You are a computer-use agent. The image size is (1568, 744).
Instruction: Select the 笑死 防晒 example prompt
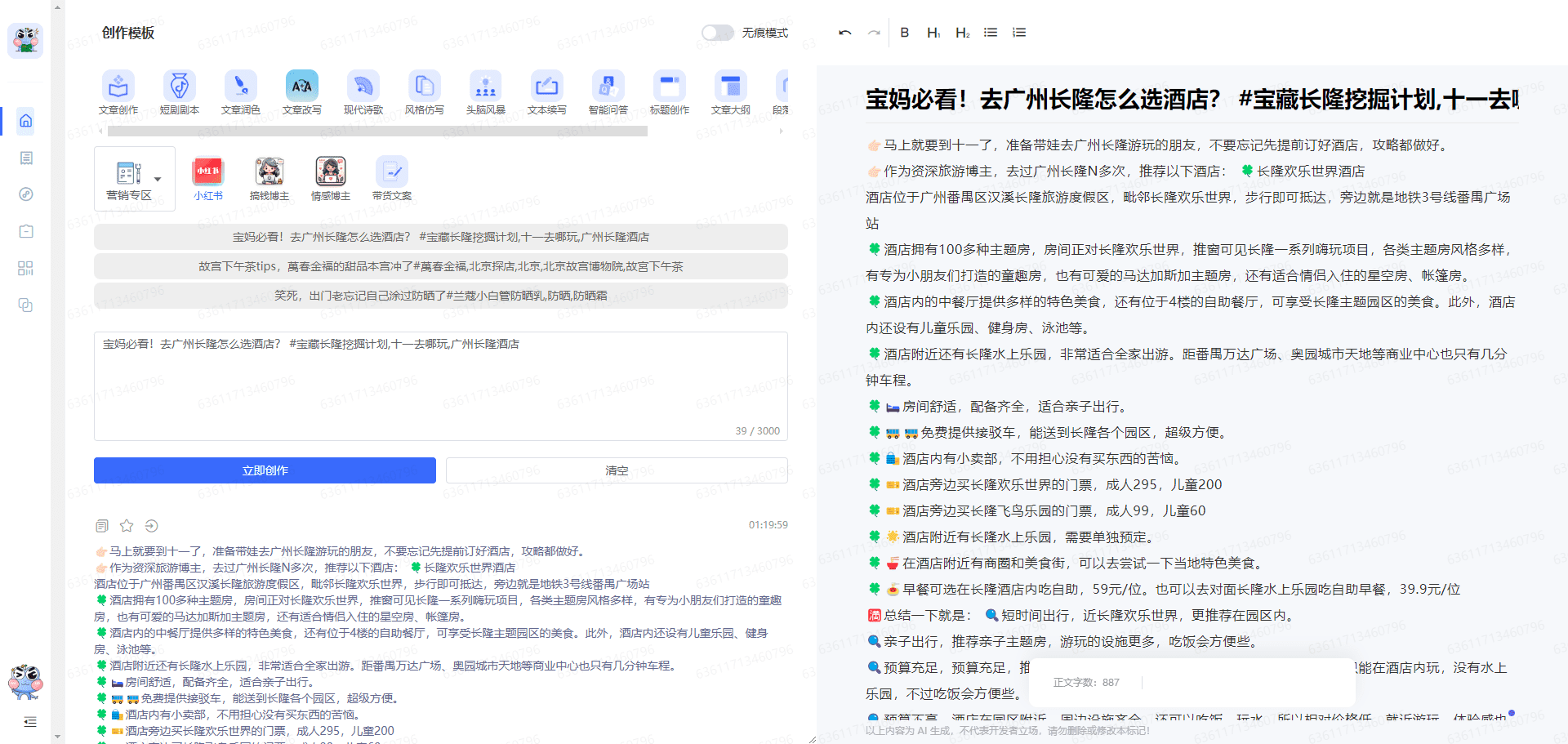click(441, 296)
